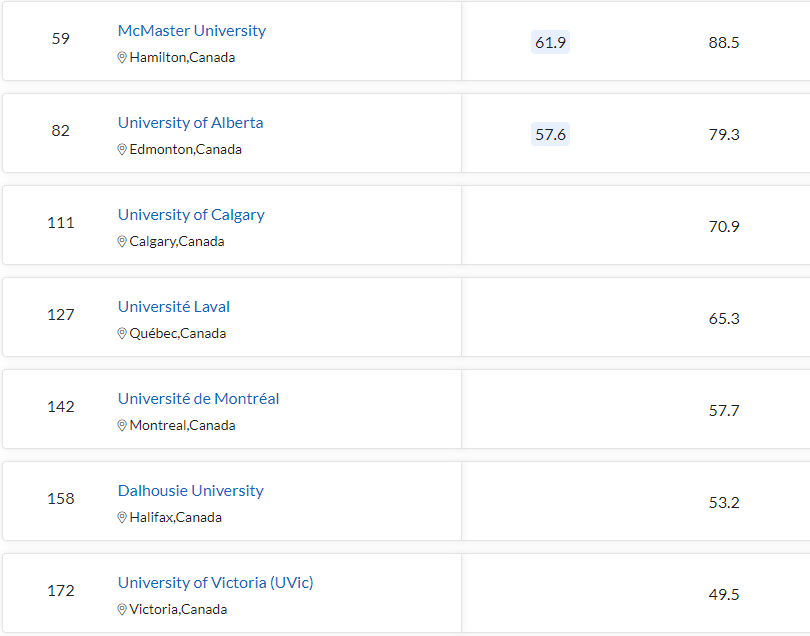Viewport: 810px width, 636px height.
Task: Click location pin icon beside Victoria,Canada
Action: click(x=122, y=609)
